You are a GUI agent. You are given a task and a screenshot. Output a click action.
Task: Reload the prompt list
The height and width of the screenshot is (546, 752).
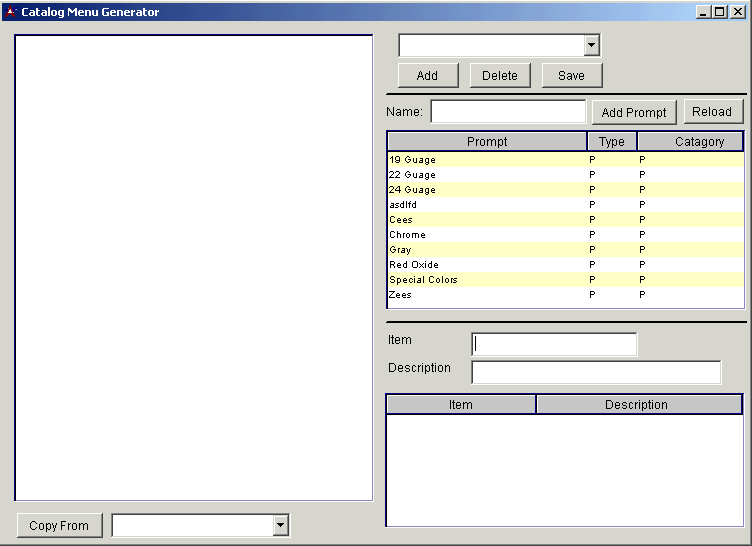[712, 112]
